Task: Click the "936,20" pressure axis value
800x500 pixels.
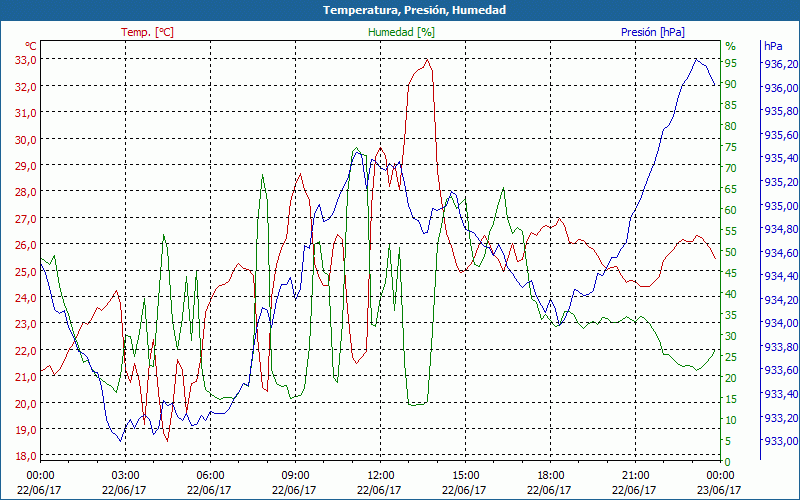Action: (781, 64)
